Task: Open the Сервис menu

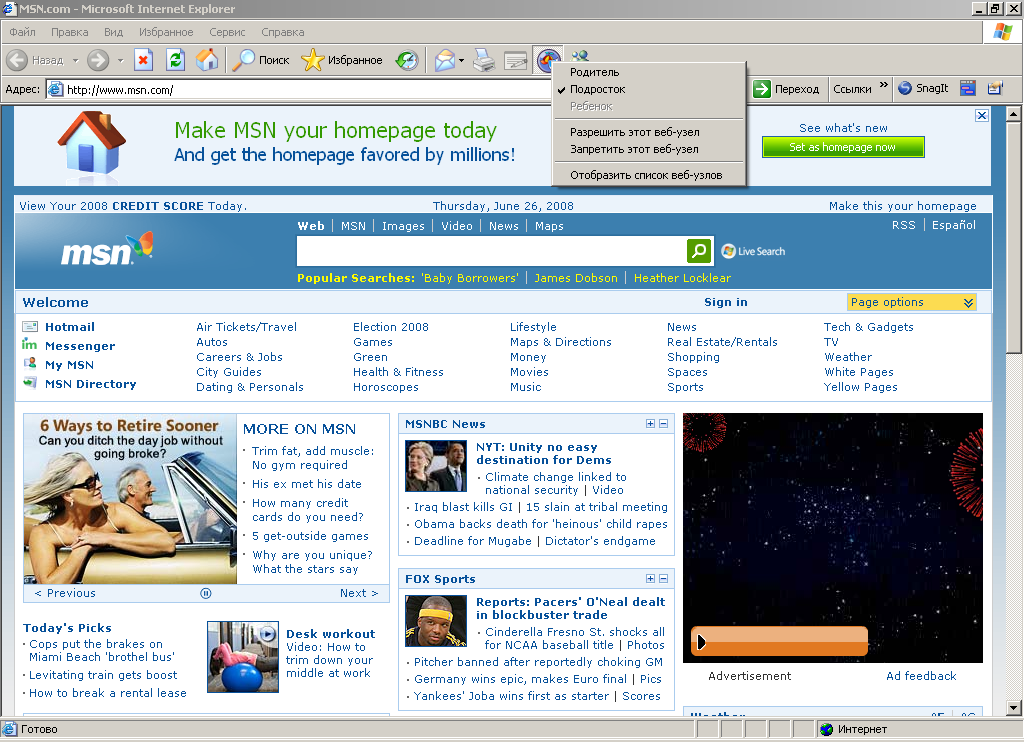Action: pos(227,32)
